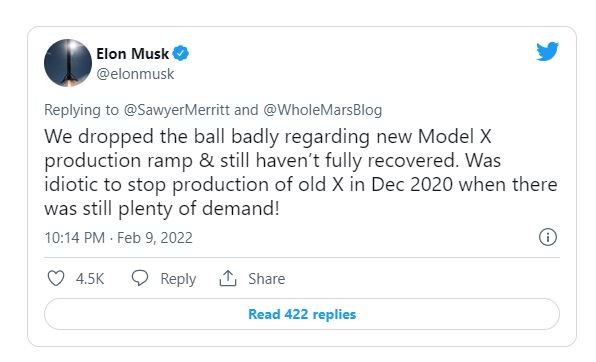Click 'Model X' in the tweet text
This screenshot has width=596, height=362.
[x=455, y=136]
